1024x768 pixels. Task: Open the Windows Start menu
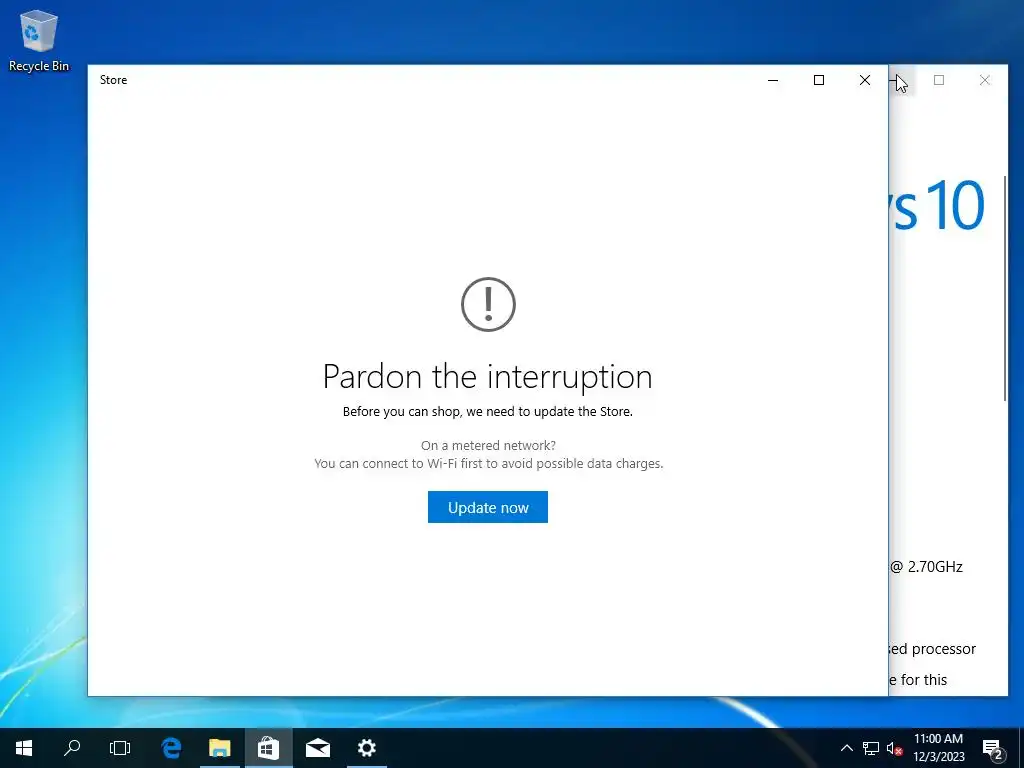[24, 748]
